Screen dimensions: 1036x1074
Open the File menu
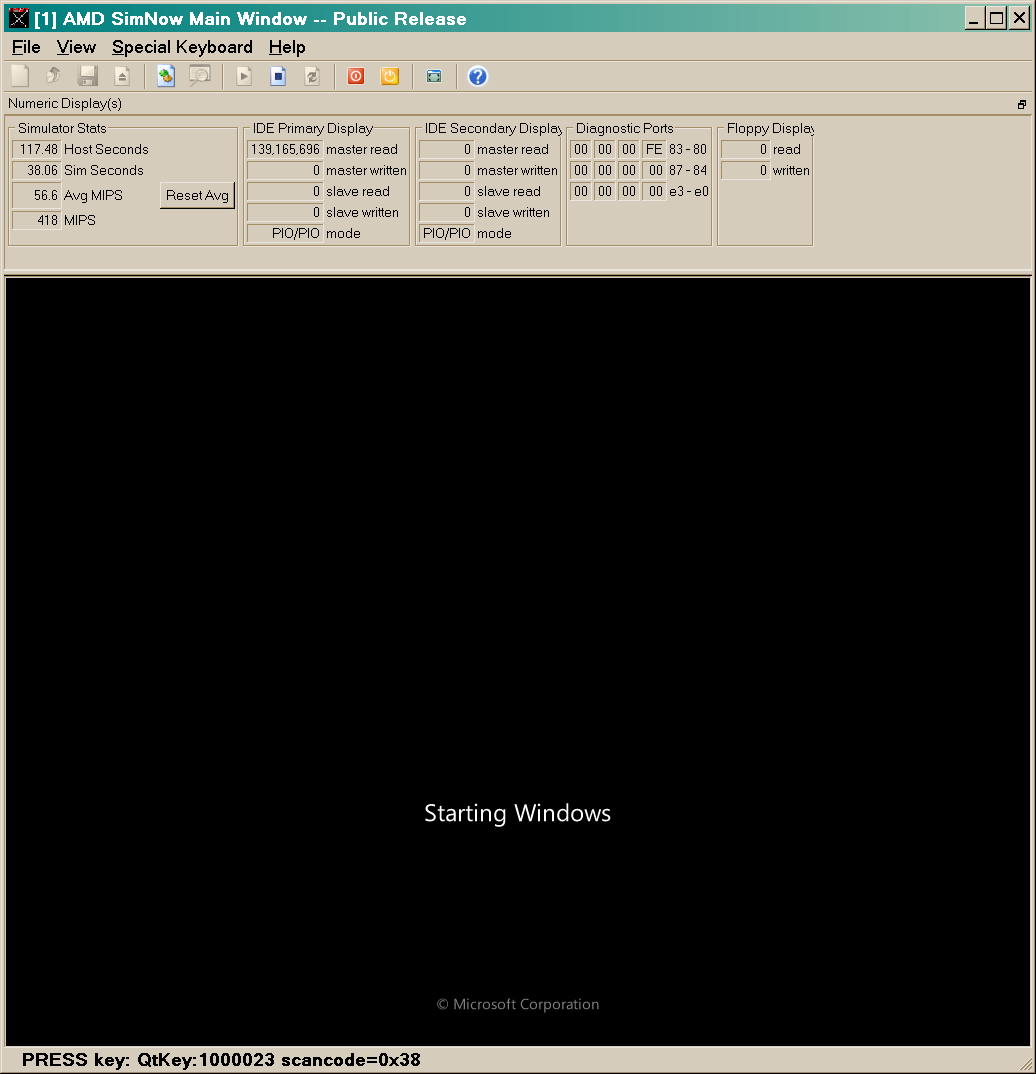point(26,47)
